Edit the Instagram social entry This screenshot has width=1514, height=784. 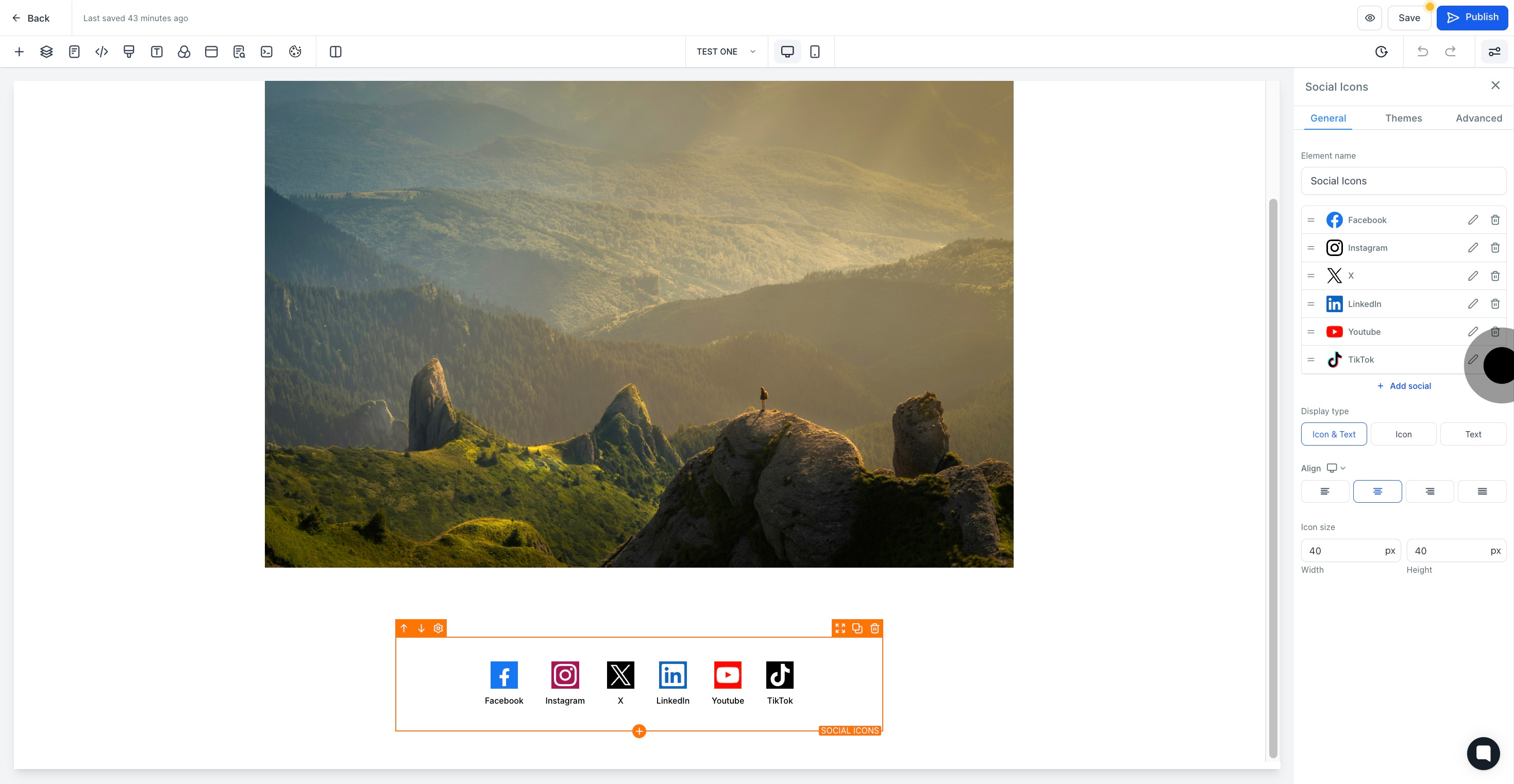(x=1473, y=247)
